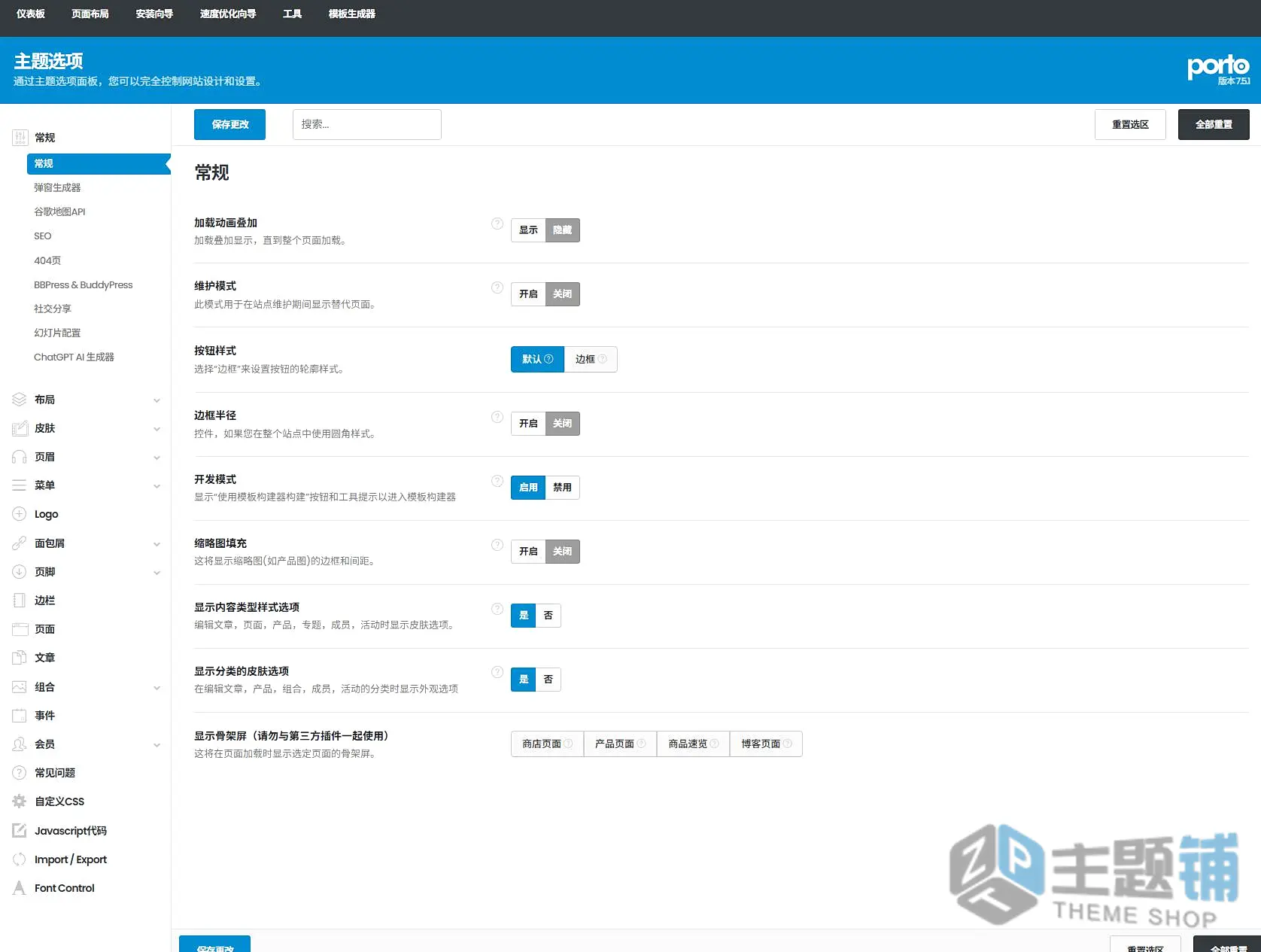Click the top 重置选区 button

[x=1130, y=125]
